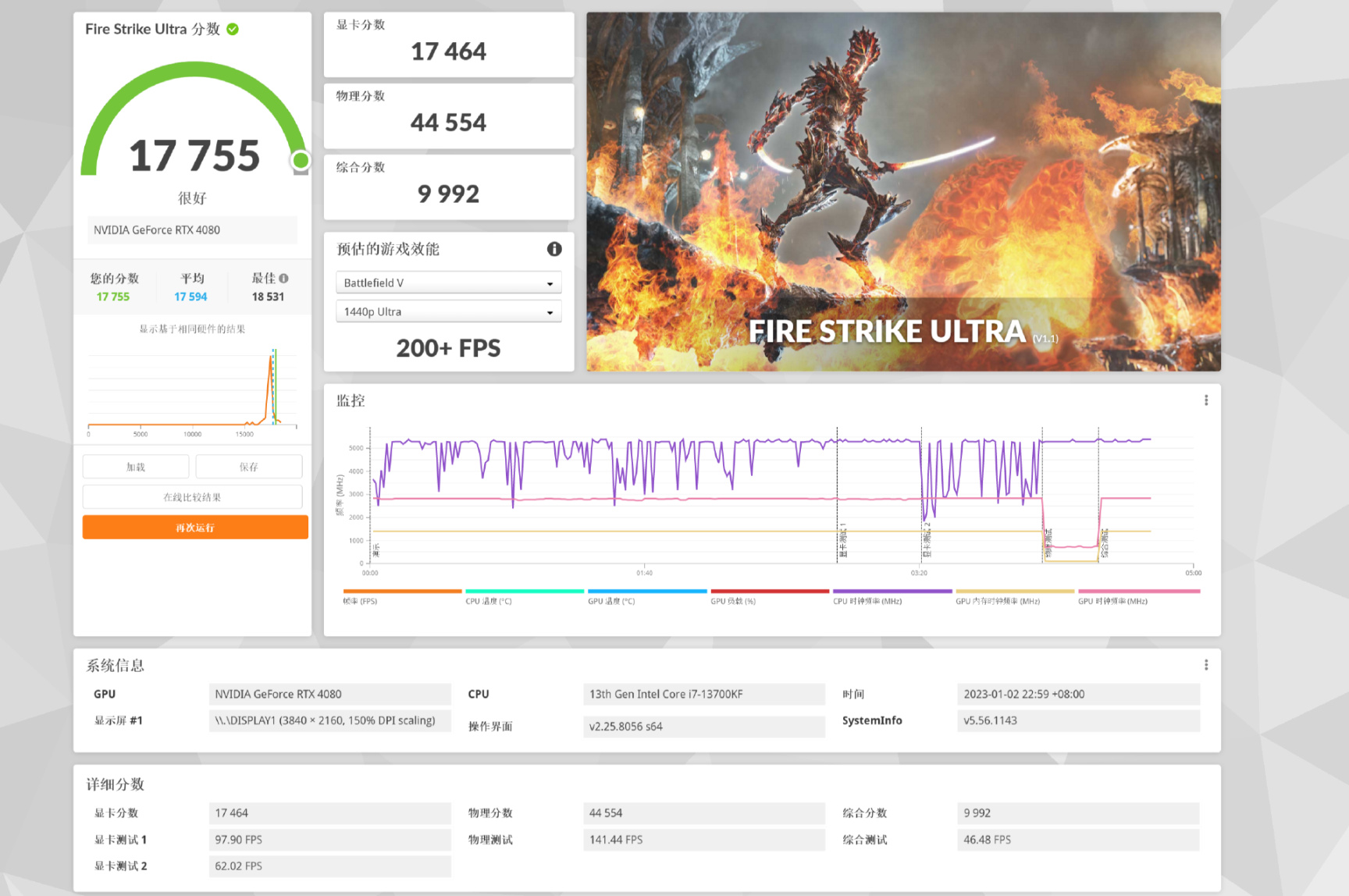1349x896 pixels.
Task: Click the 系统信息 section heading
Action: pos(115,665)
